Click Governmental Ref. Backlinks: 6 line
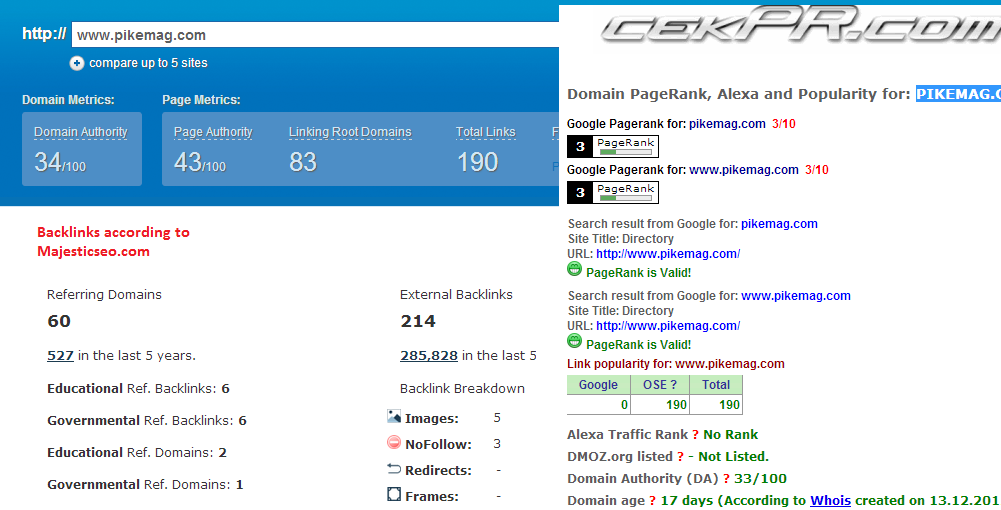Screen dimensions: 1001x510 147,421
